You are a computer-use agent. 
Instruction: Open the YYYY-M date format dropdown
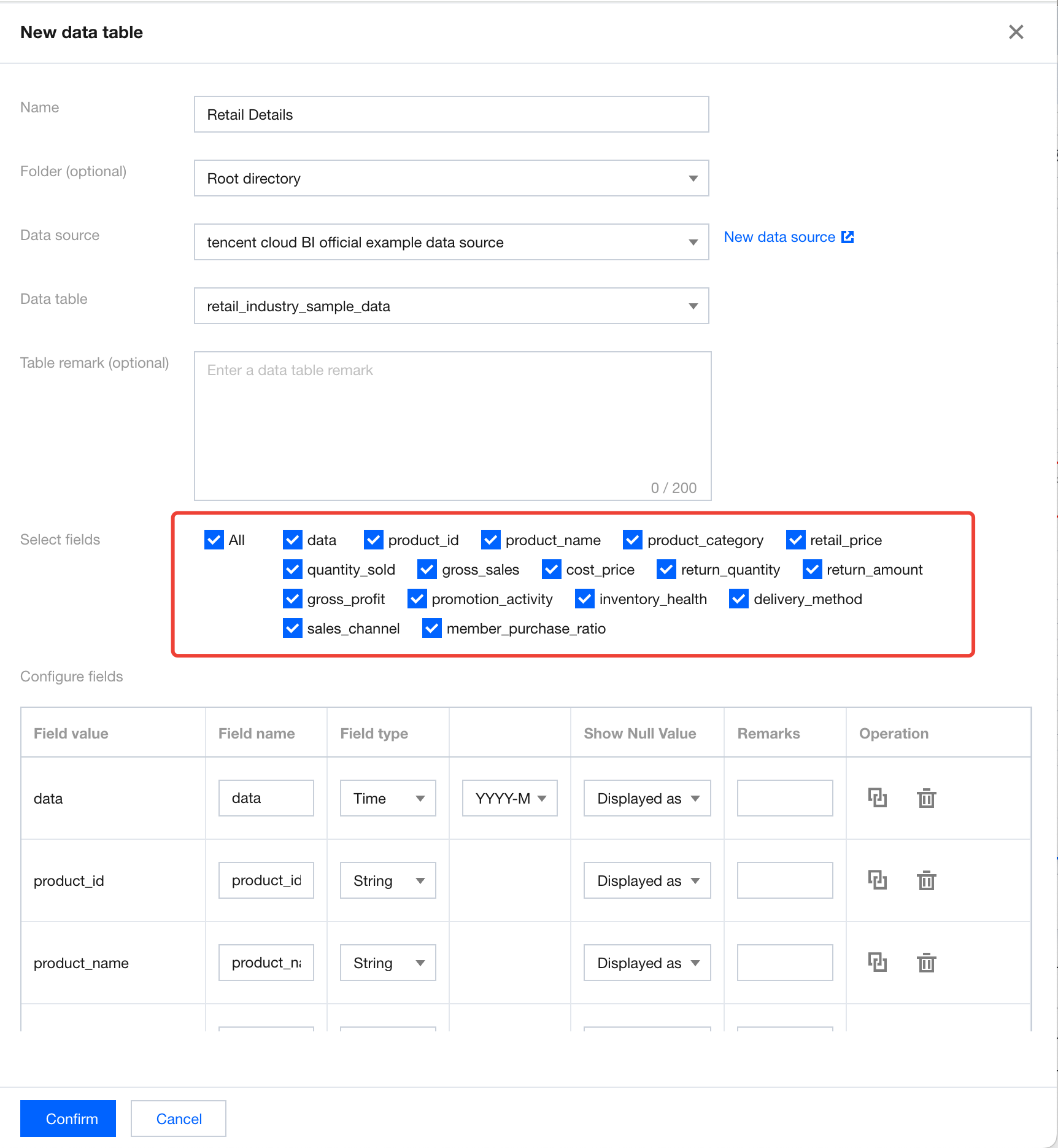click(x=509, y=798)
